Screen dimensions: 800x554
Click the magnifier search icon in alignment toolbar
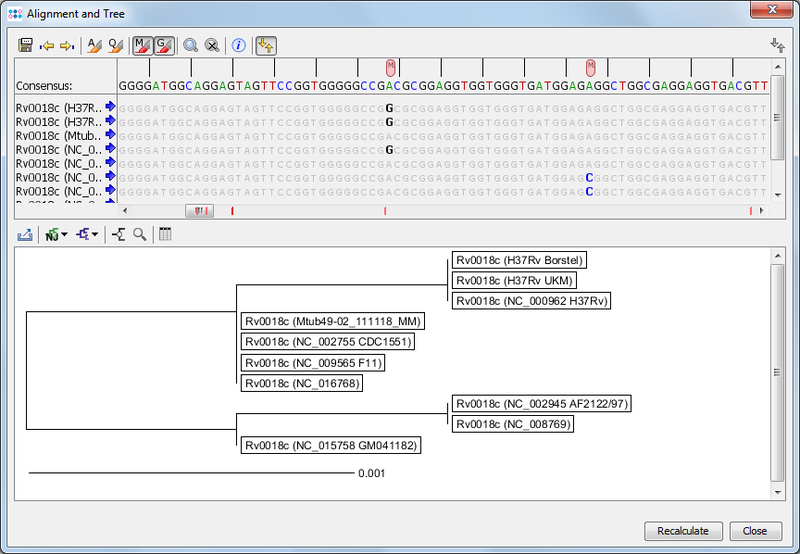pyautogui.click(x=190, y=46)
